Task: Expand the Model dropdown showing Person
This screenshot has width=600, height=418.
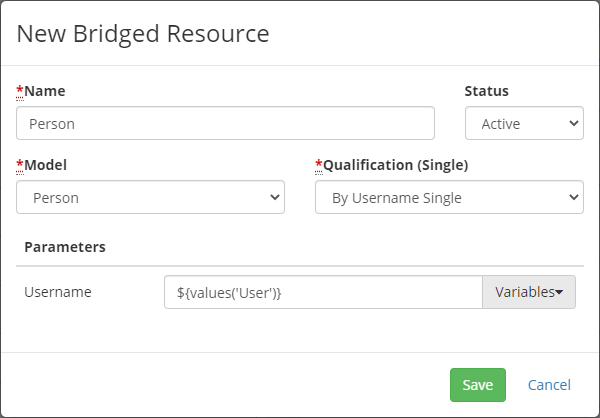Action: coord(150,198)
